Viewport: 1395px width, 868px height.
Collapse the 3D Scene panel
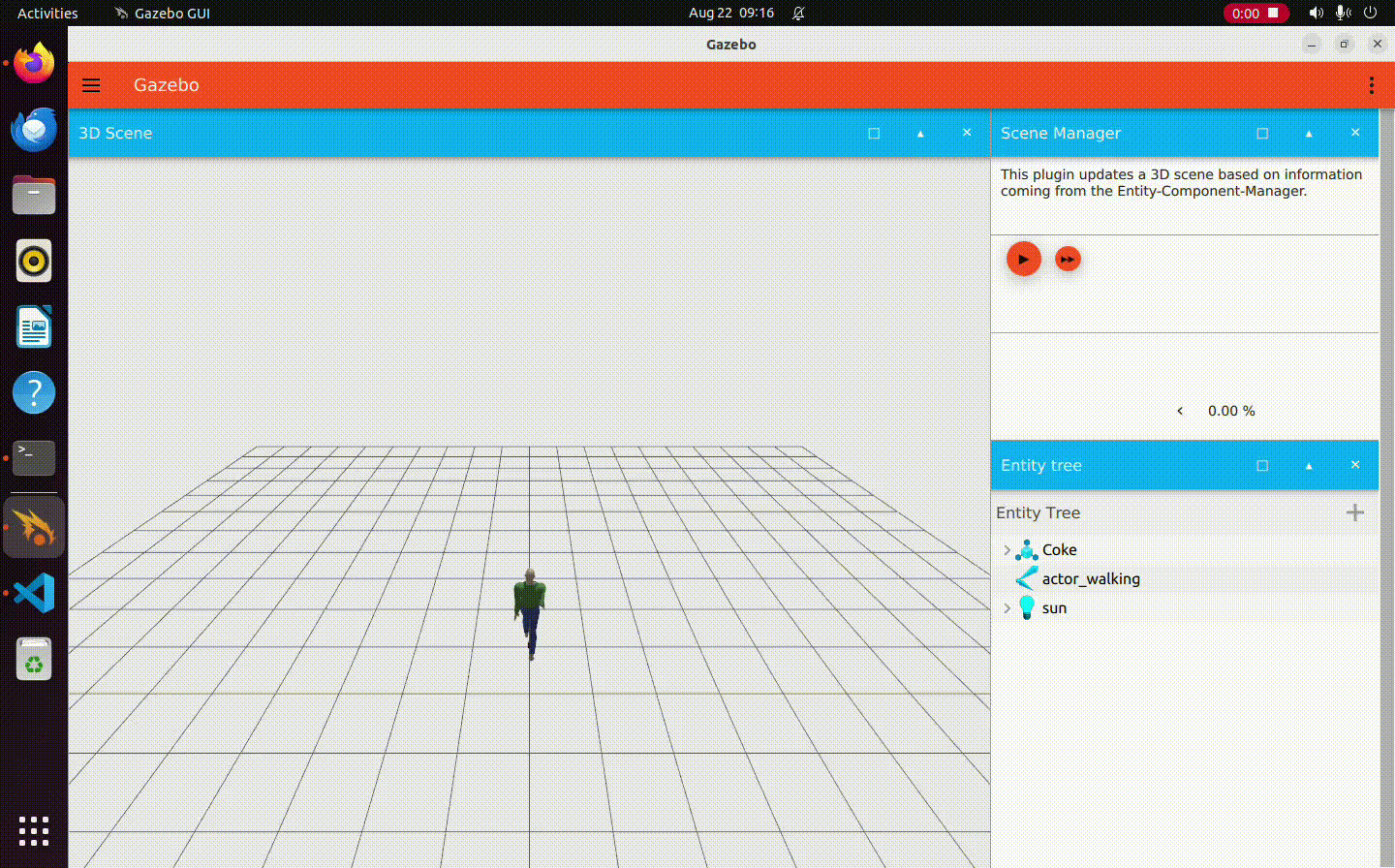(x=920, y=134)
